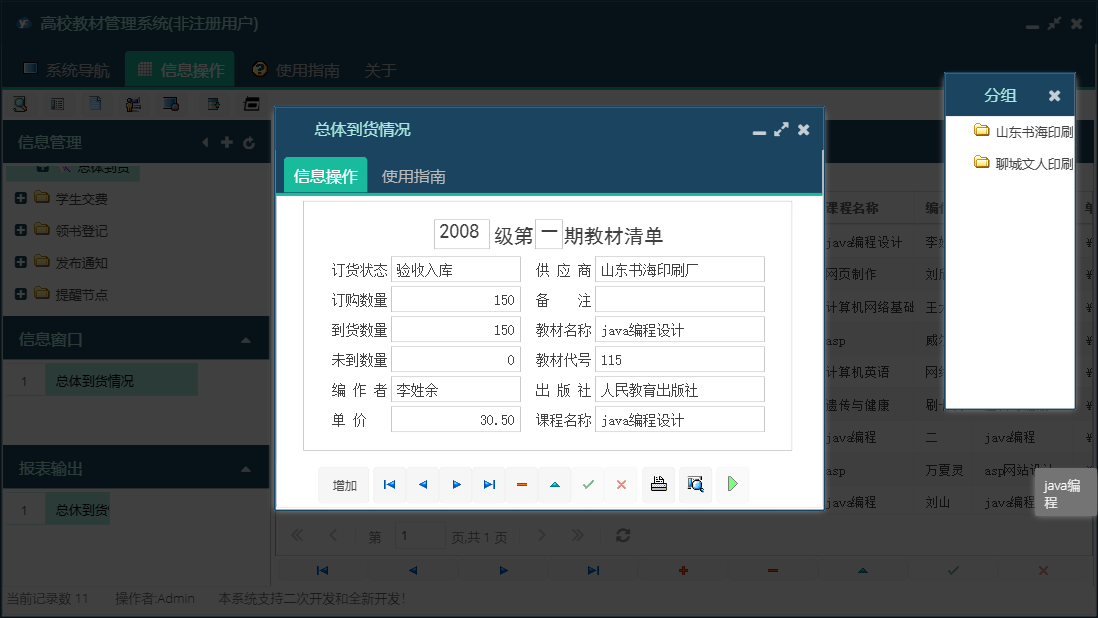Cancel editing with the red X icon
Screen dimensions: 1098x618
click(x=621, y=484)
